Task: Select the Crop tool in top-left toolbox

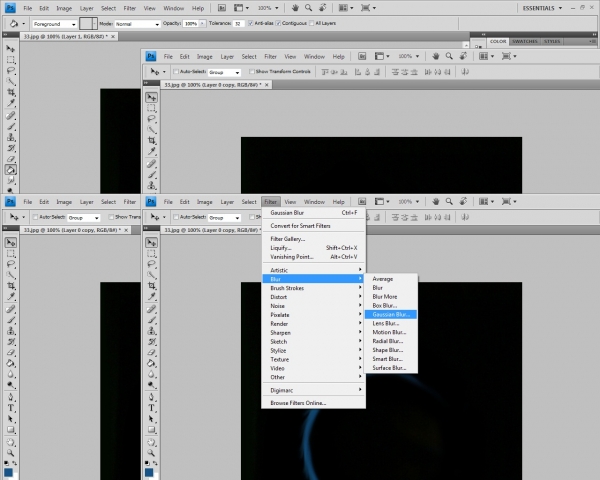Action: pos(11,92)
